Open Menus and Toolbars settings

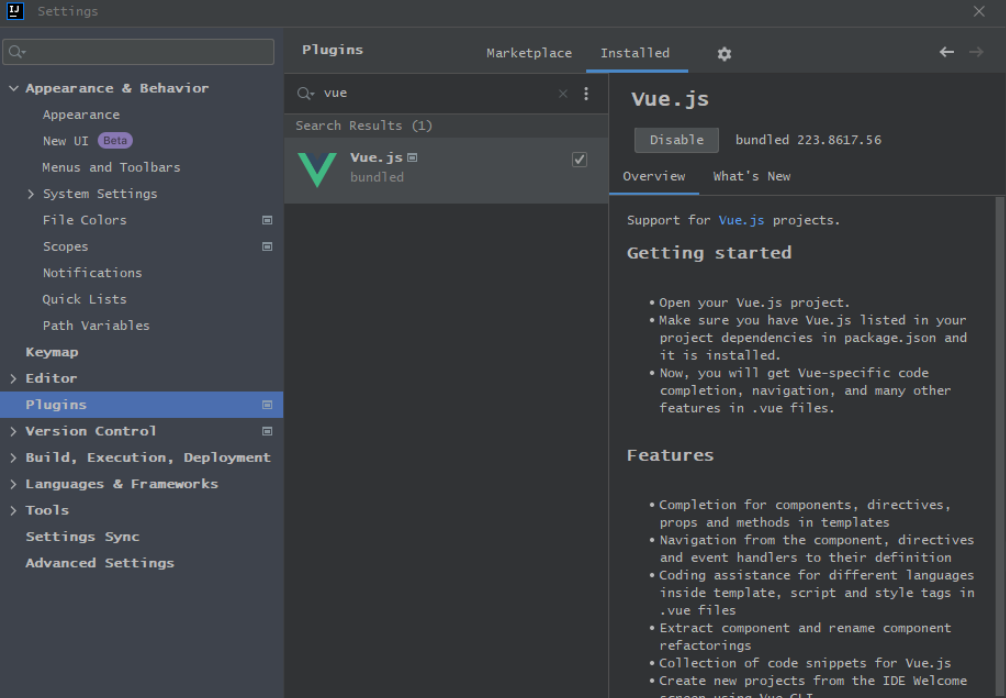click(x=111, y=167)
